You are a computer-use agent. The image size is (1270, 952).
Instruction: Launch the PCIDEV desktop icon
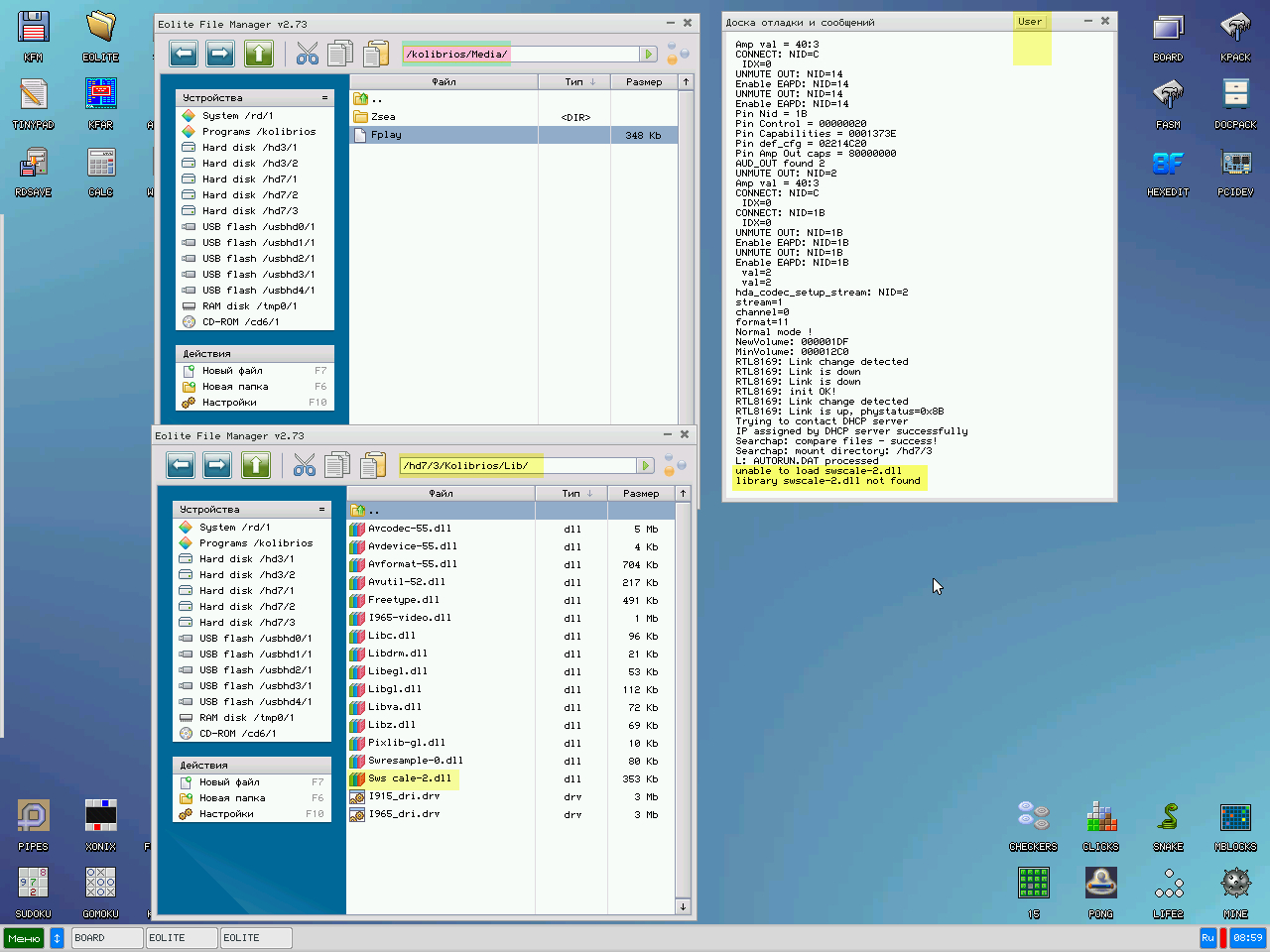[x=1235, y=164]
